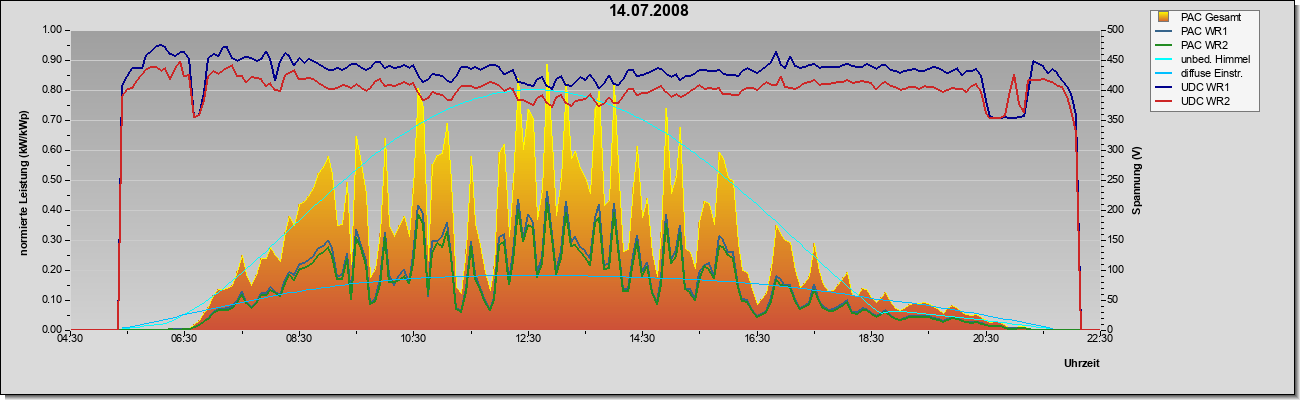The width and height of the screenshot is (1300, 400).
Task: Click the 250 label on voltage axis
Action: pos(1113,180)
